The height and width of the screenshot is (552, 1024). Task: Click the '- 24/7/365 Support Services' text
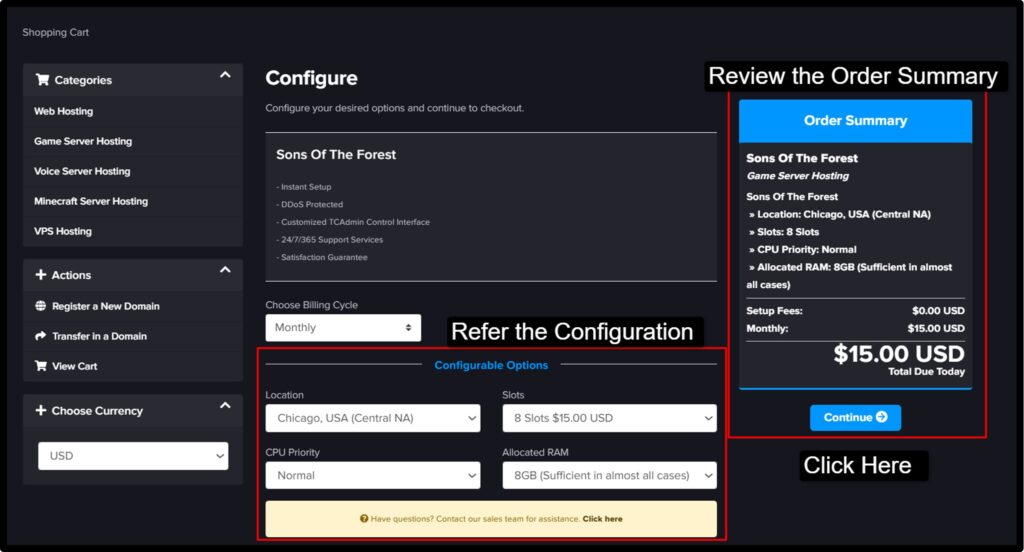click(330, 240)
